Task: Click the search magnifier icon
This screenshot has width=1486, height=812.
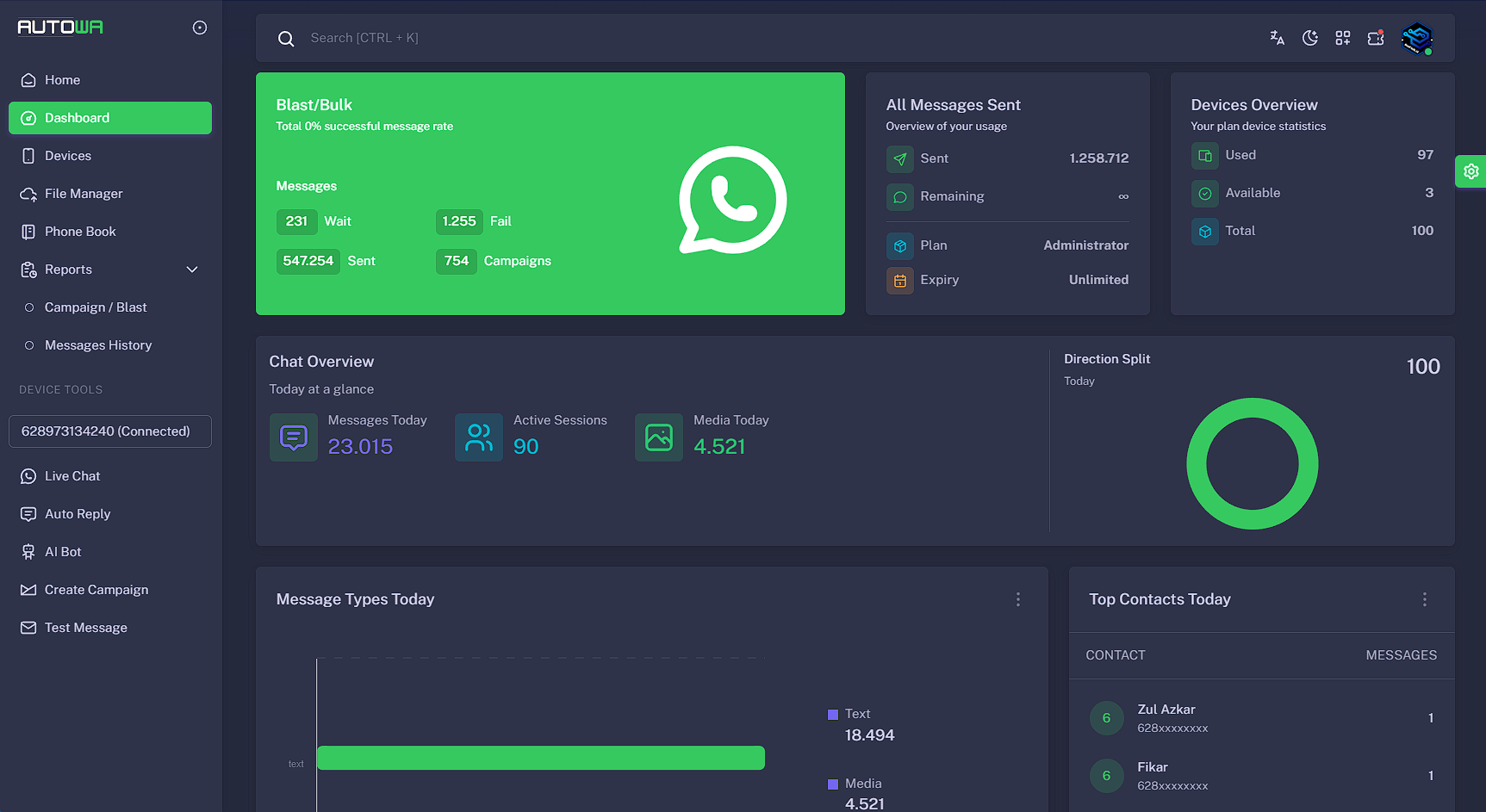Action: 286,39
